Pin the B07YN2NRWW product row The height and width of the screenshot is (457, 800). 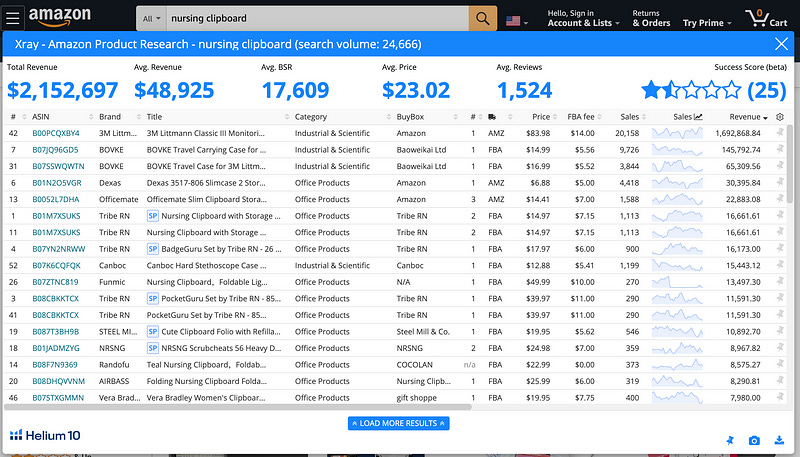tap(780, 248)
